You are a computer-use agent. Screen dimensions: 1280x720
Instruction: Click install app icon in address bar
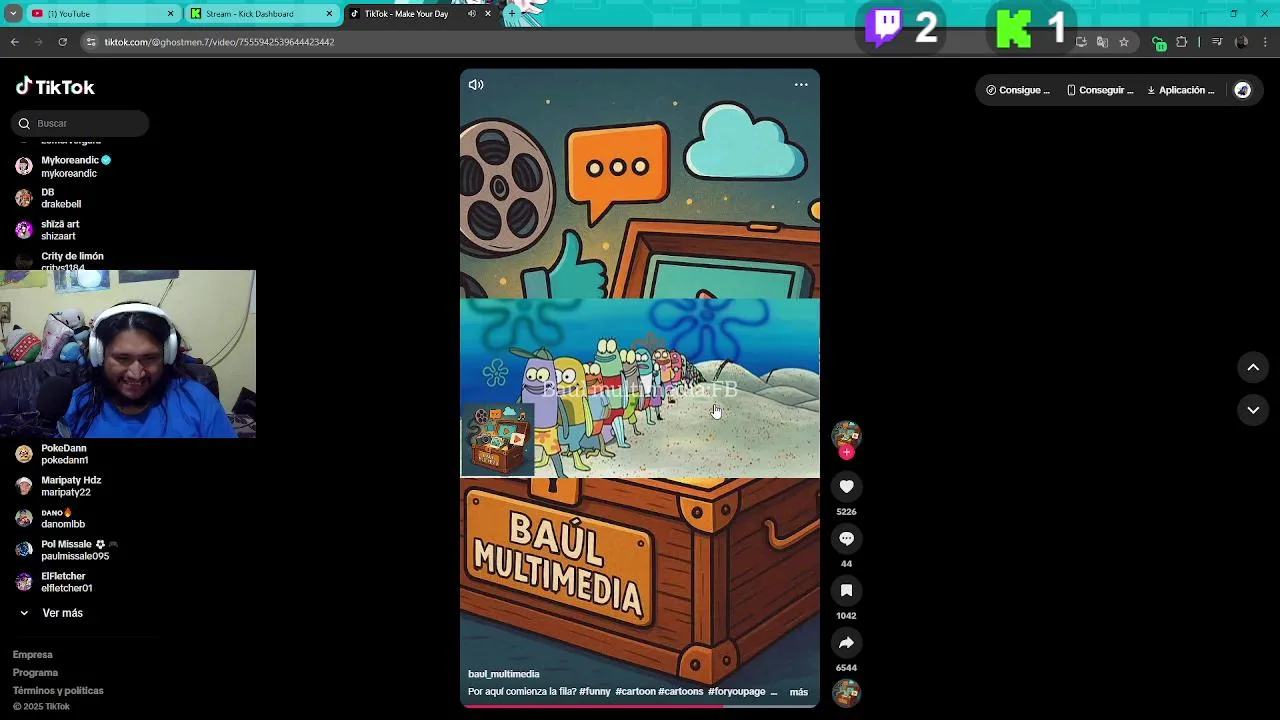click(1081, 42)
